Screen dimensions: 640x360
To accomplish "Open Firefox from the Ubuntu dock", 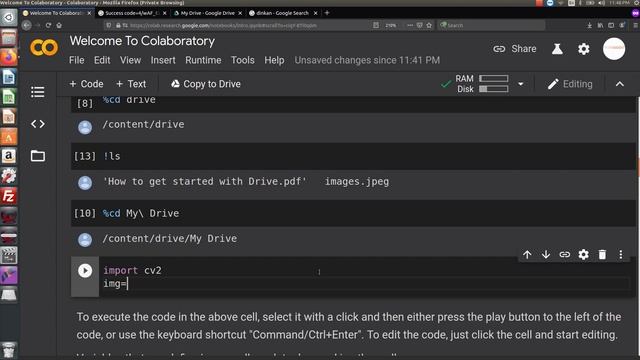I will point(9,57).
